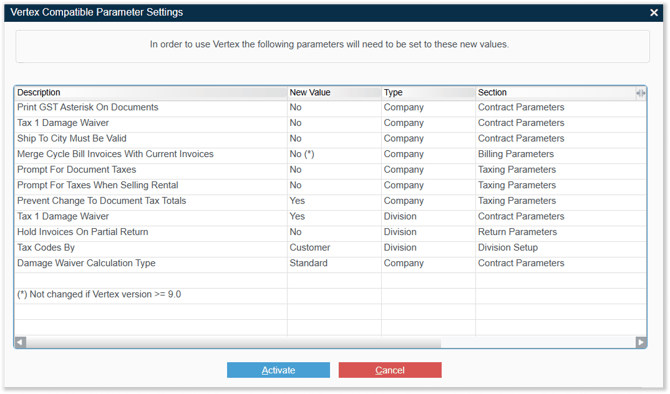Viewport: 670px width, 394px height.
Task: Click the column resize icon beside Section header
Action: pos(641,93)
